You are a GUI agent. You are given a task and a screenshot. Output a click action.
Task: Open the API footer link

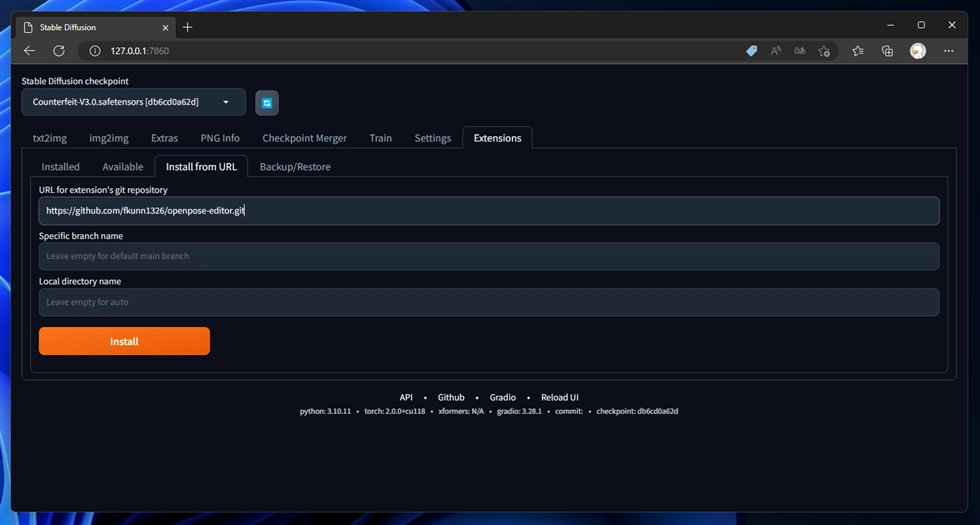point(406,398)
